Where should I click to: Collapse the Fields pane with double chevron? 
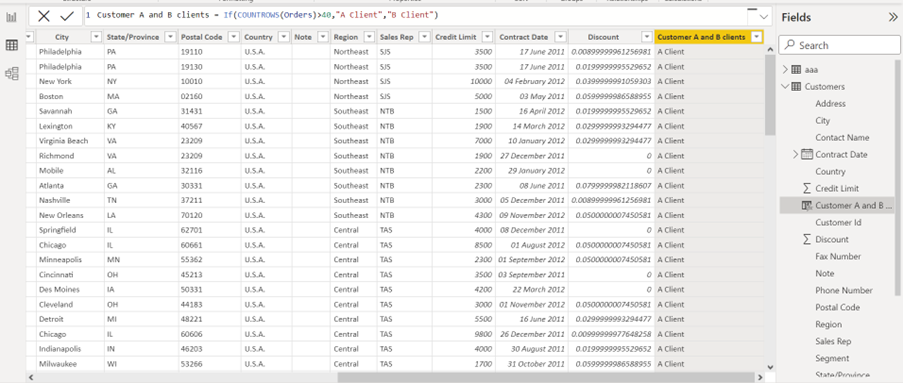coord(893,17)
